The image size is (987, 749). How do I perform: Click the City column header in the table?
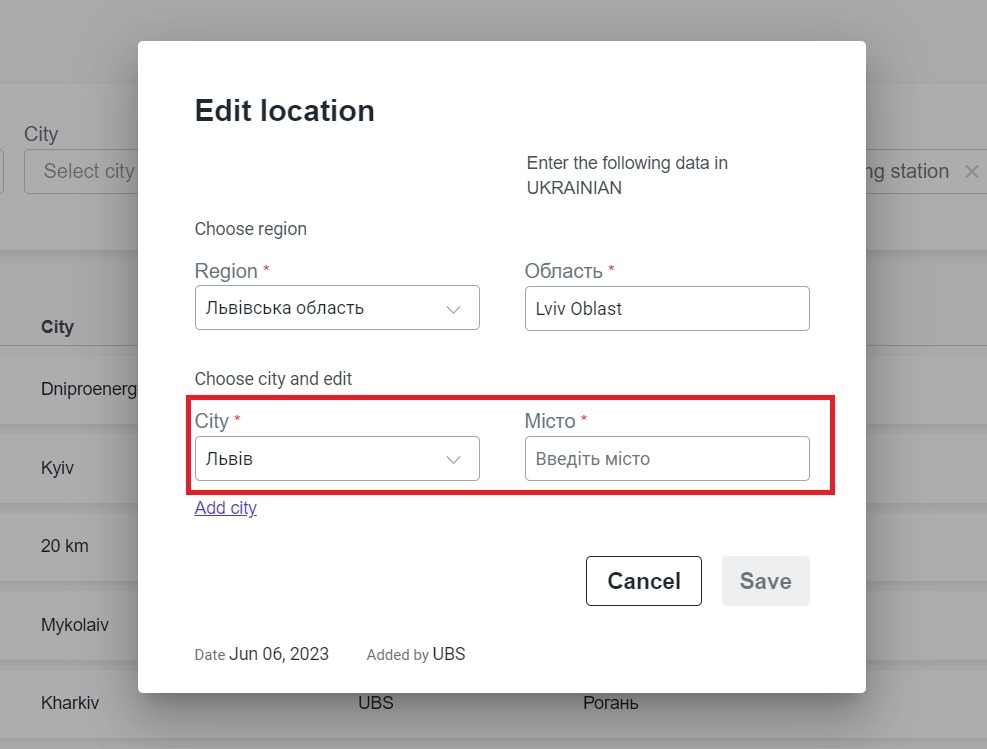[57, 327]
